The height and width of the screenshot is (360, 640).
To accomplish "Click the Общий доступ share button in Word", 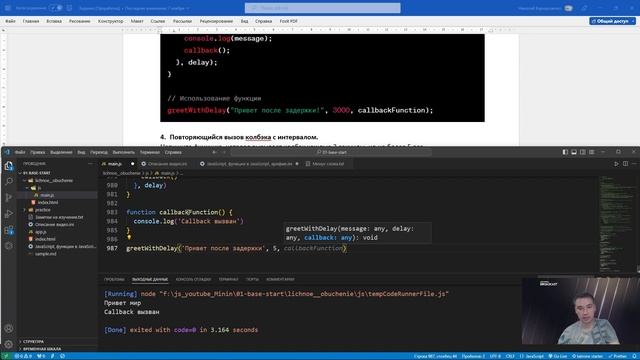I will tap(610, 21).
